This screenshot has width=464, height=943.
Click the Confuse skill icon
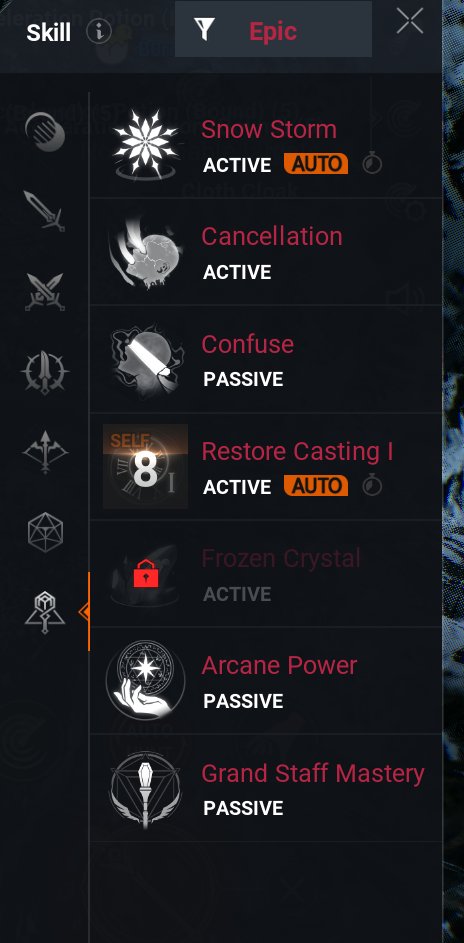(145, 358)
